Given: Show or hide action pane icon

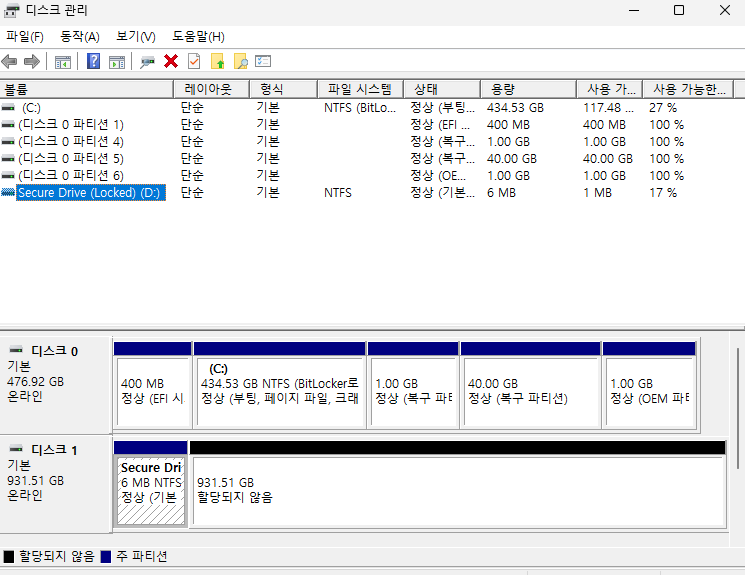Looking at the screenshot, I should 117,62.
